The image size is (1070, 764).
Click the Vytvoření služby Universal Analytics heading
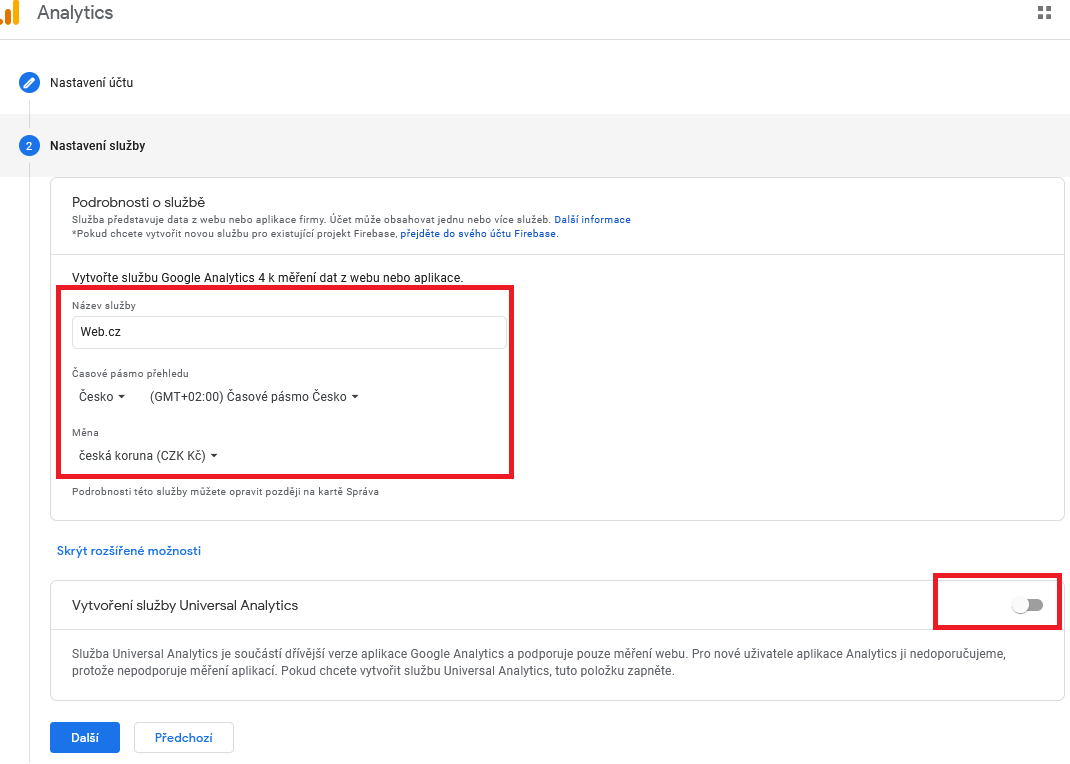pos(185,605)
